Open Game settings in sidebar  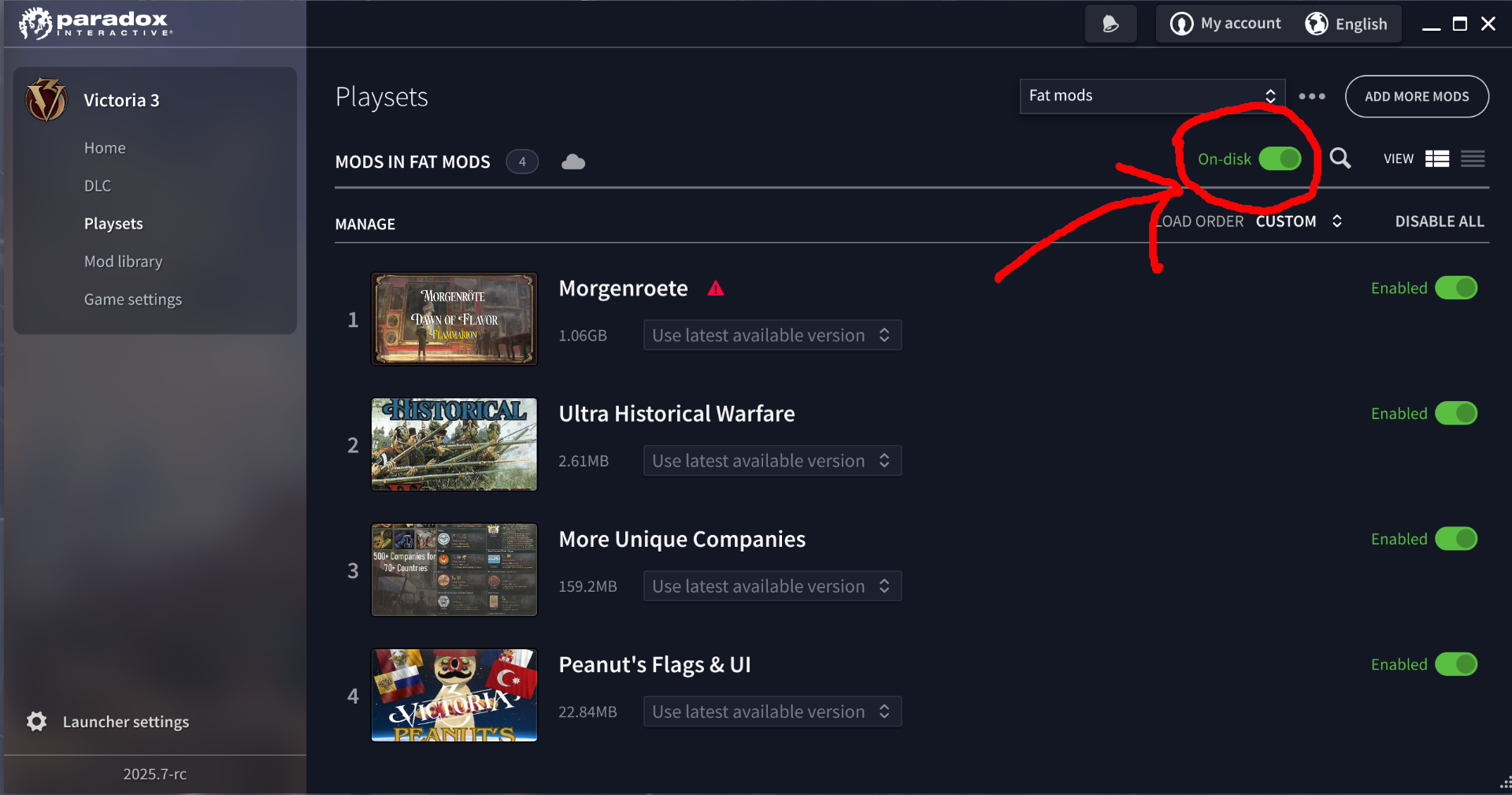132,299
